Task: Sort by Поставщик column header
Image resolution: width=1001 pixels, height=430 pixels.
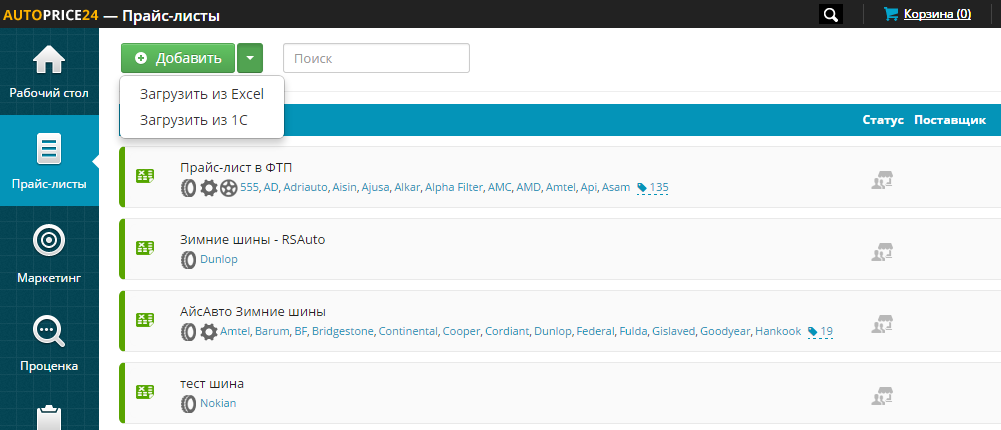Action: point(950,120)
